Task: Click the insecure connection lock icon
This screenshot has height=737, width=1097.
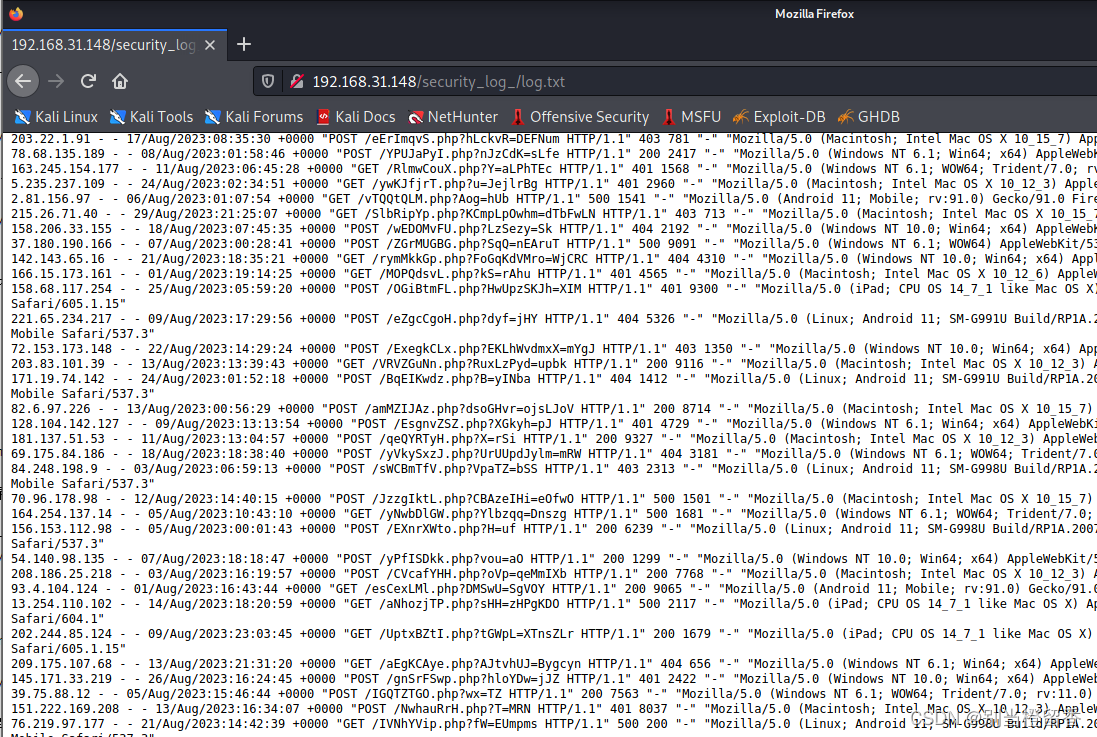Action: (x=297, y=81)
